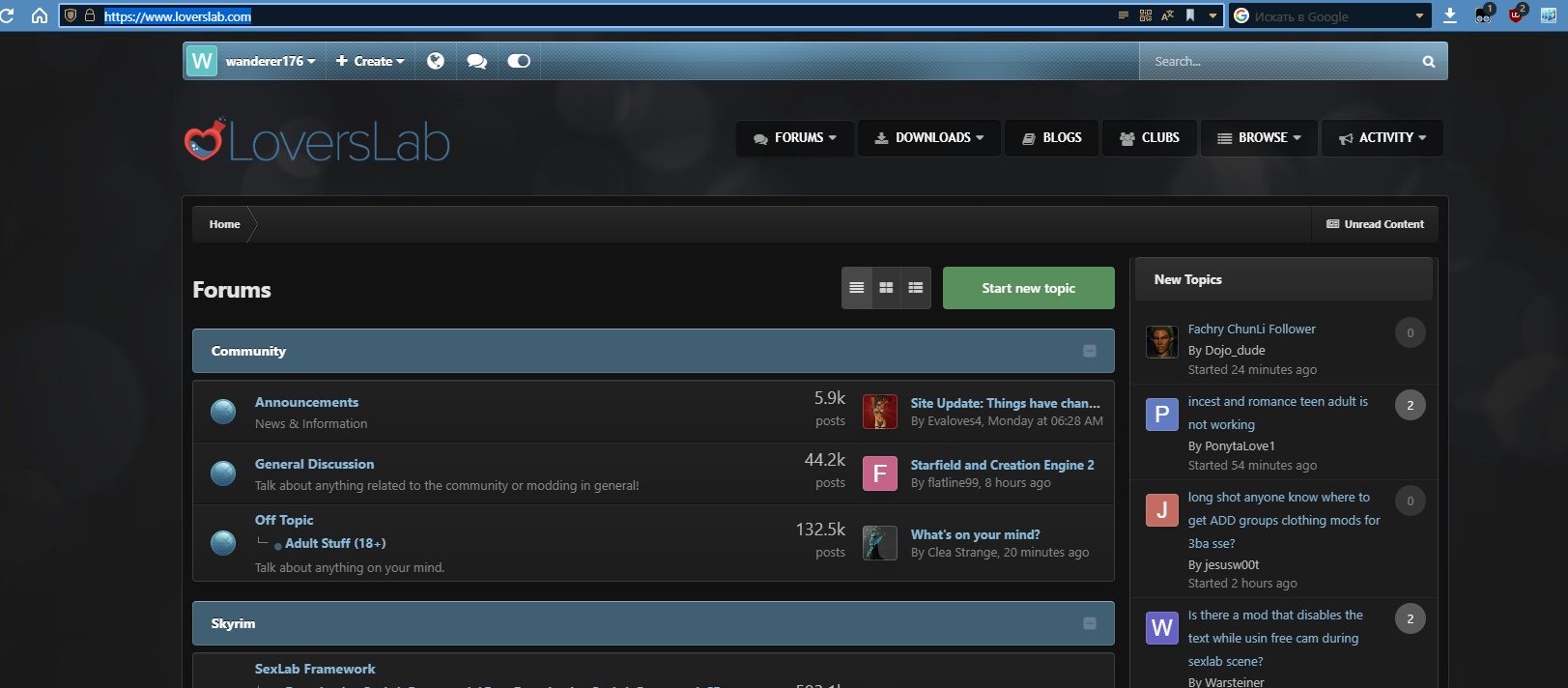
Task: Open the General Discussion forum link
Action: [x=314, y=464]
